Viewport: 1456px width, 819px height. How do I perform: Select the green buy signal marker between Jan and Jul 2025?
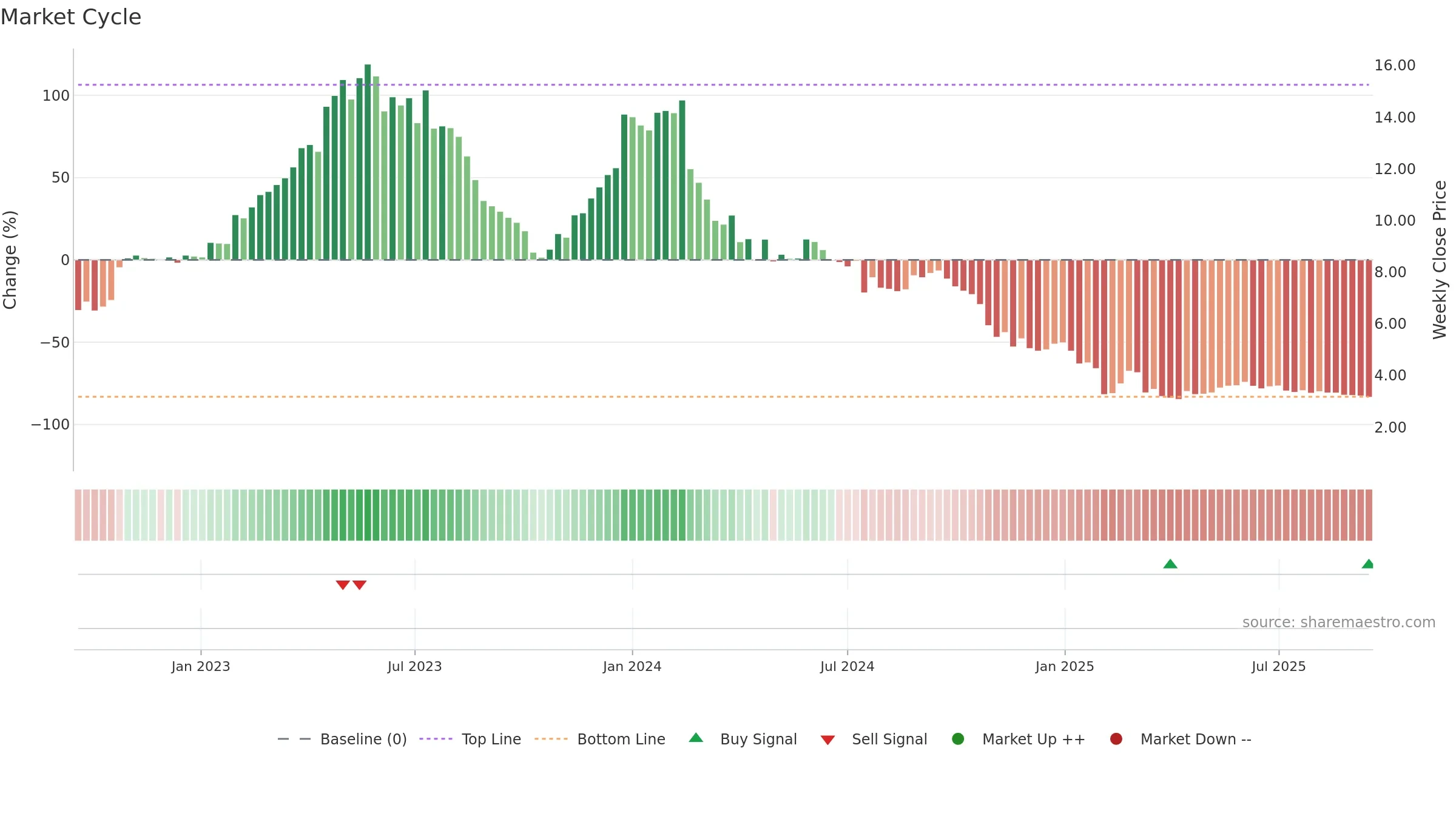click(1170, 564)
